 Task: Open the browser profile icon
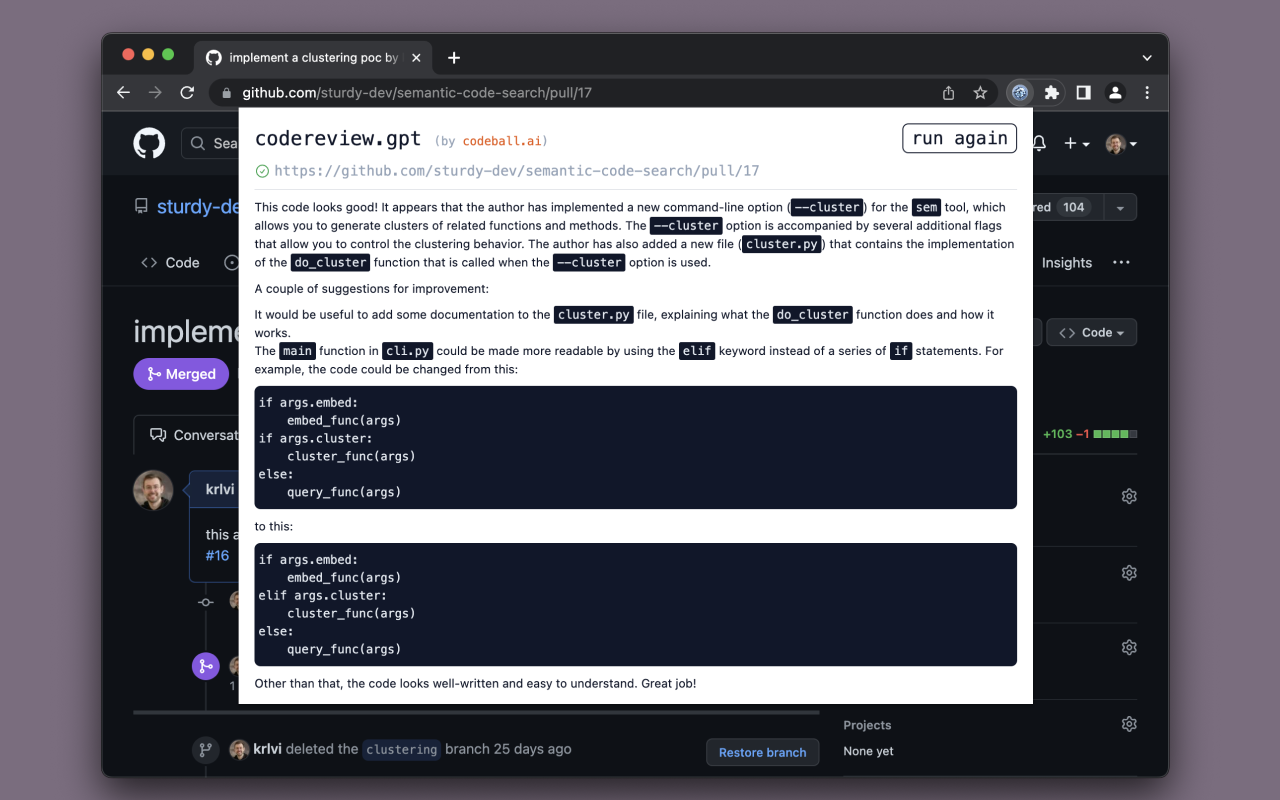1115,92
